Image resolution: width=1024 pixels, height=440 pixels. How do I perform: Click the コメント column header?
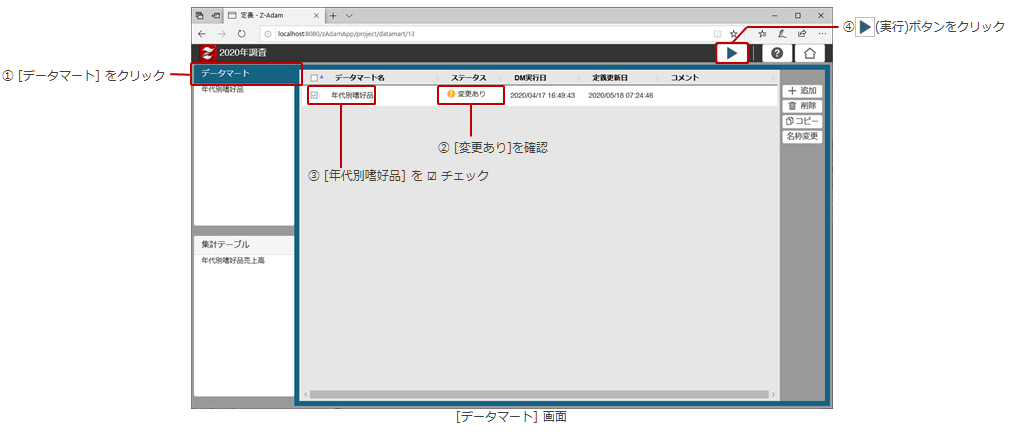685,78
